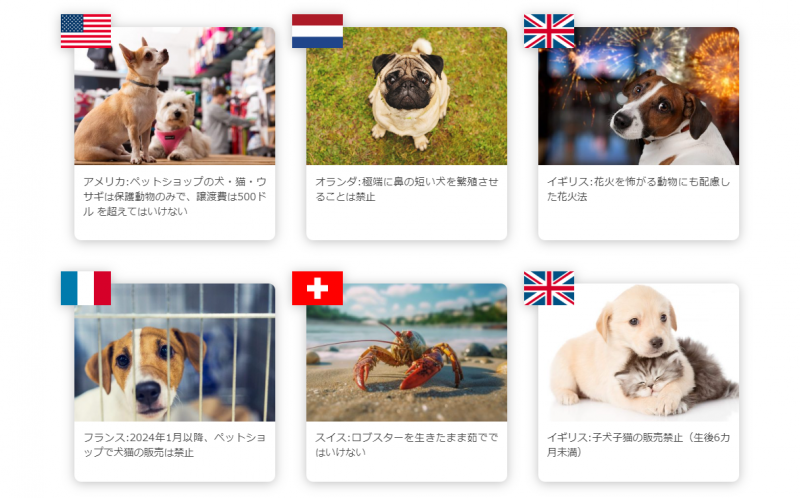
Task: Click the UK flag on puppy-kitten card
Action: click(549, 288)
